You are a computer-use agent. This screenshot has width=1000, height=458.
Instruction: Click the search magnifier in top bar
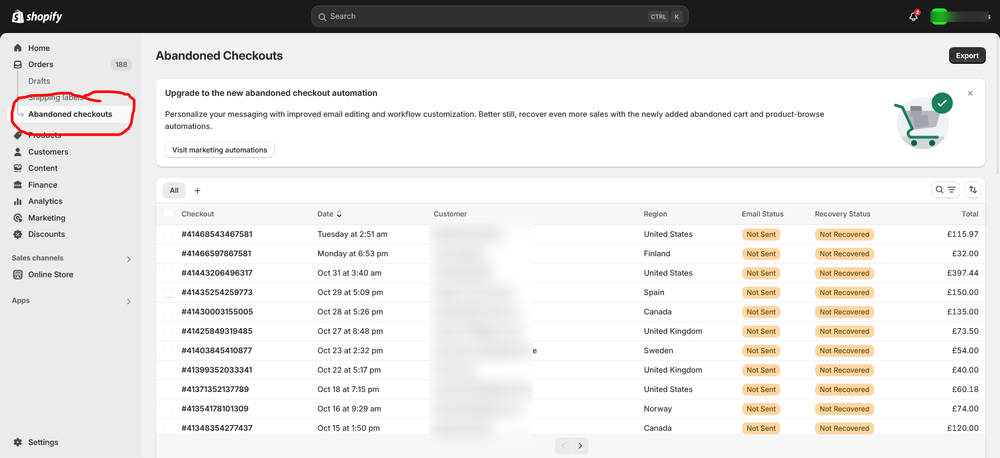(x=321, y=17)
